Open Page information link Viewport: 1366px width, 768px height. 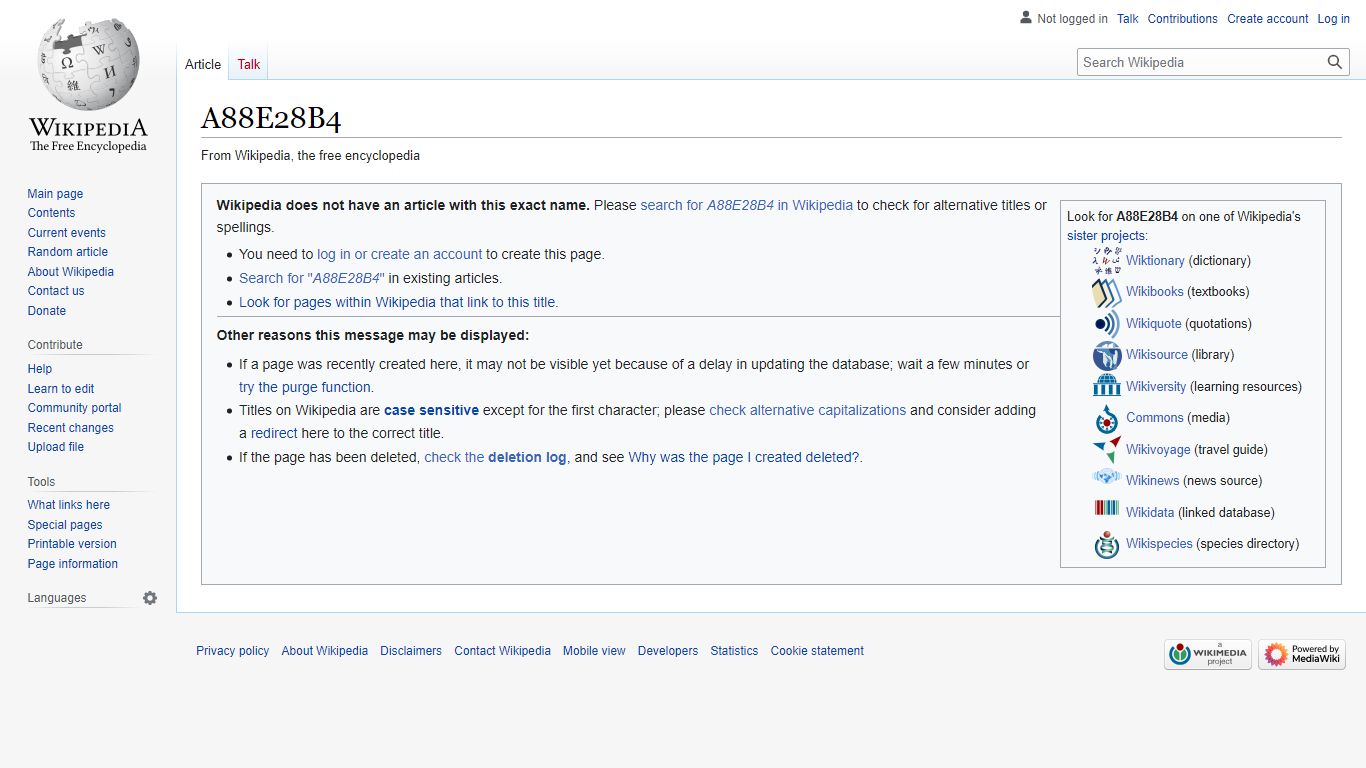[73, 564]
